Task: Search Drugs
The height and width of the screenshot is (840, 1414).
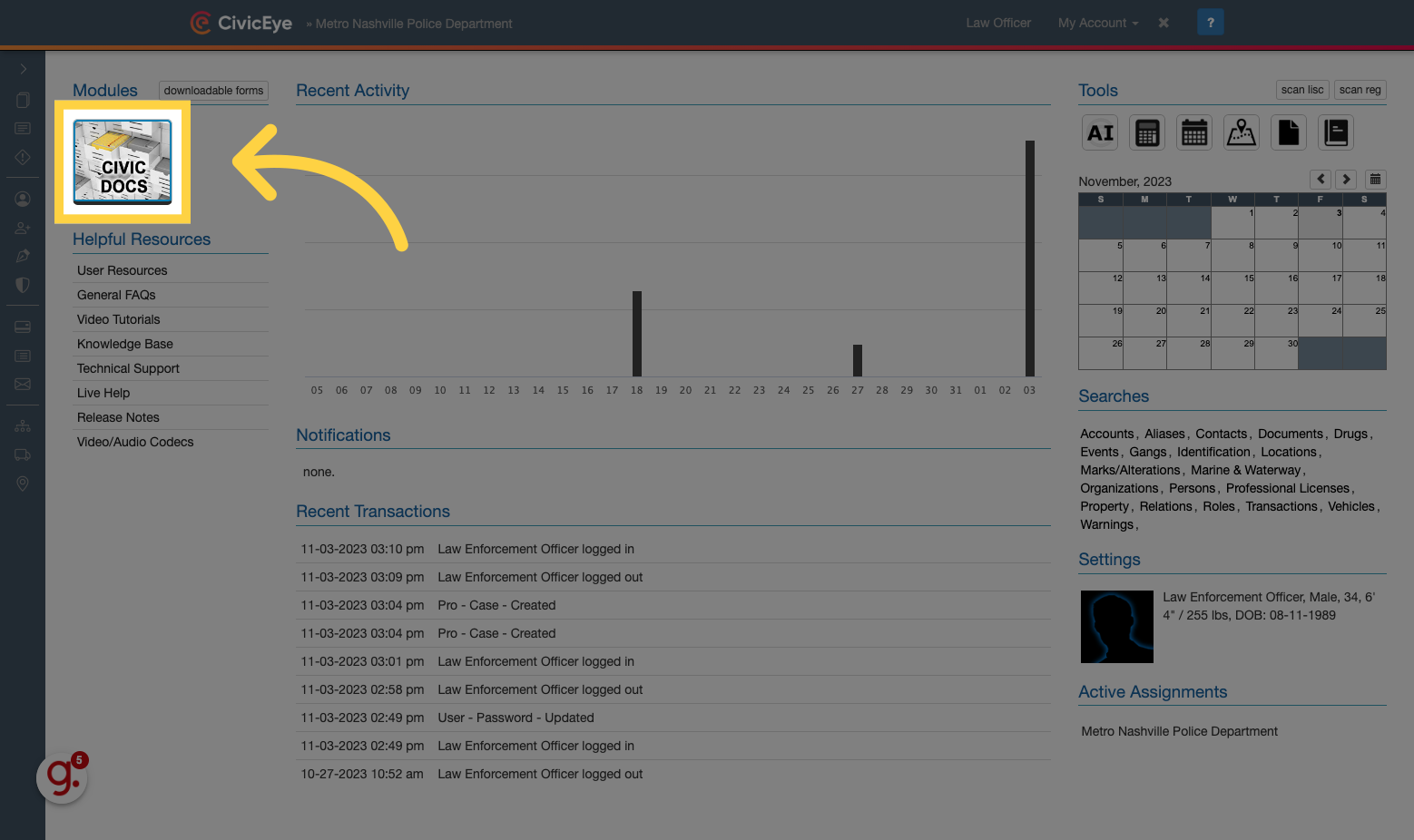Action: (x=1350, y=434)
